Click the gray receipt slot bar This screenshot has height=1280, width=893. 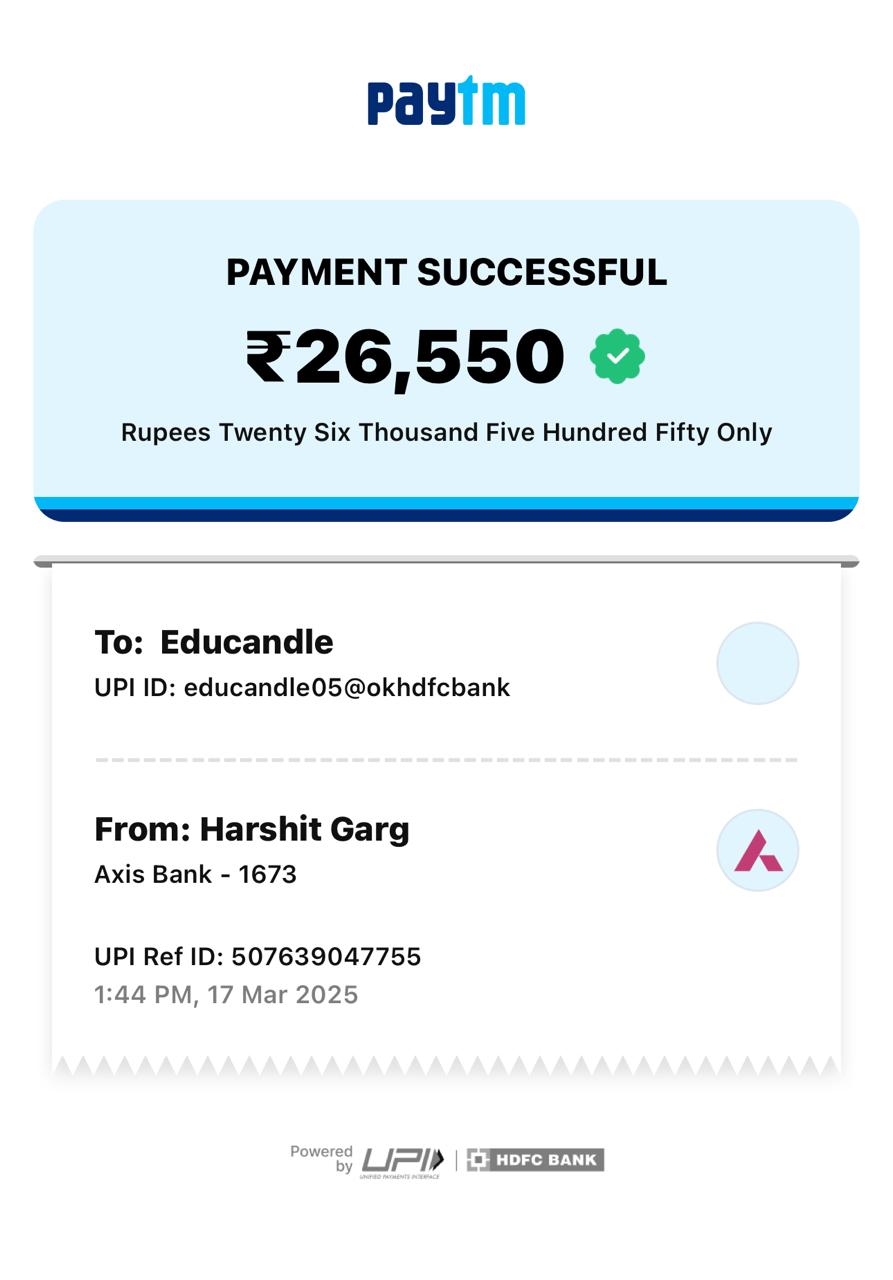(x=446, y=562)
